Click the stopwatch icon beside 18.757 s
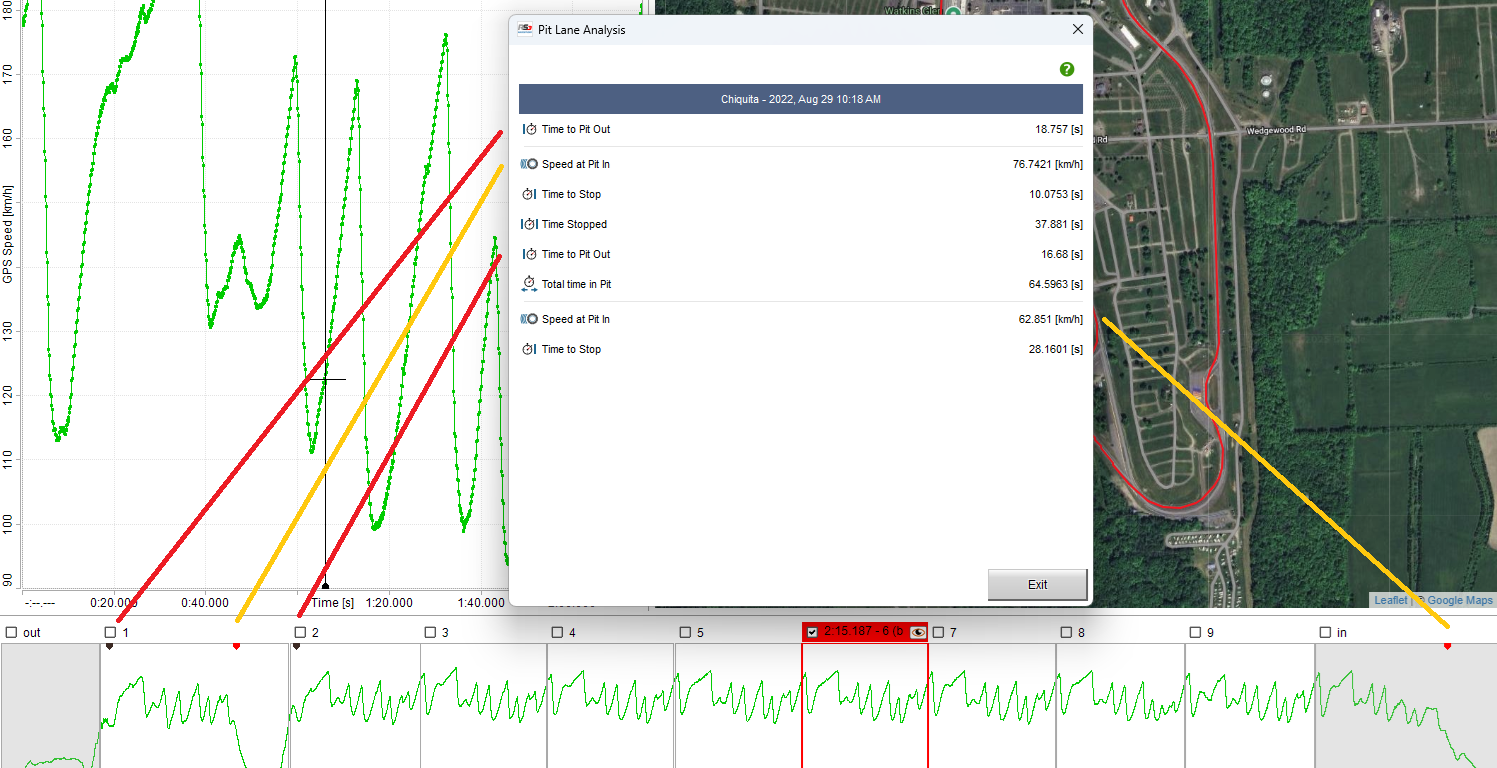 point(530,130)
